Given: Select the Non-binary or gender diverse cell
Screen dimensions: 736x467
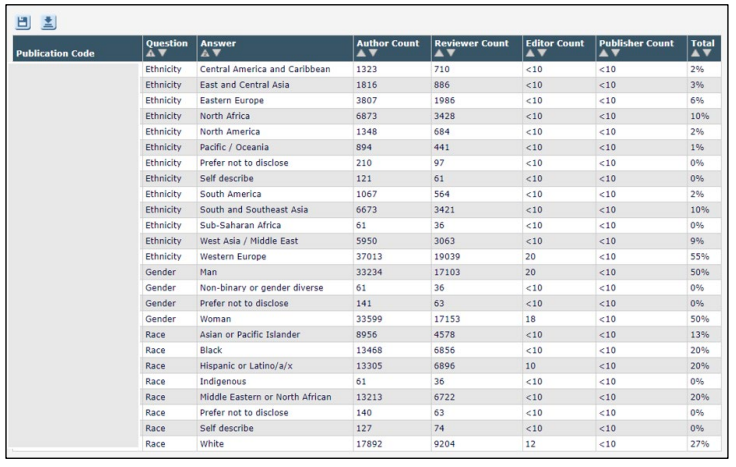Looking at the screenshot, I should 261,287.
